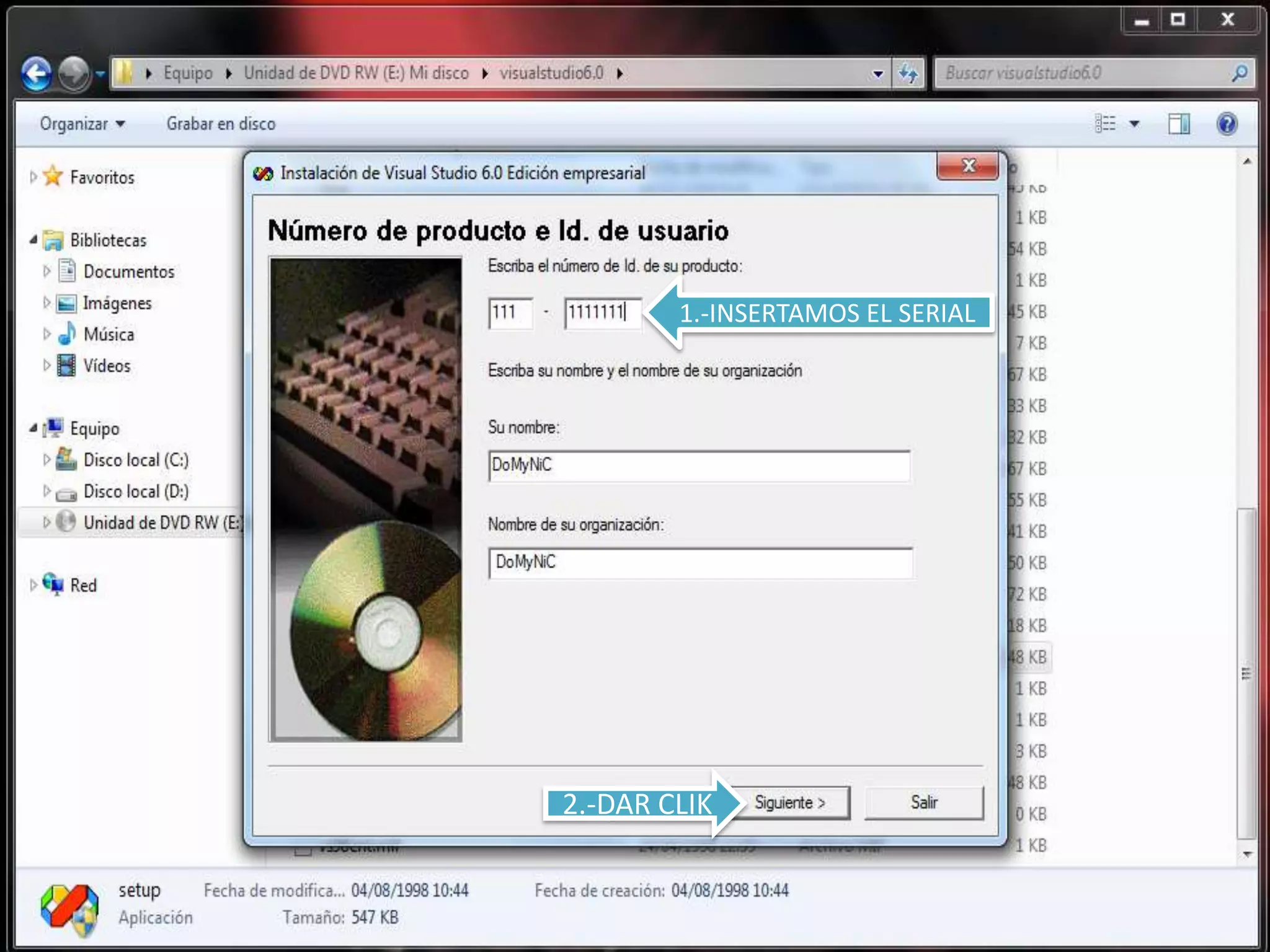The image size is (1270, 952).
Task: Open the address bar history dropdown
Action: click(x=877, y=74)
